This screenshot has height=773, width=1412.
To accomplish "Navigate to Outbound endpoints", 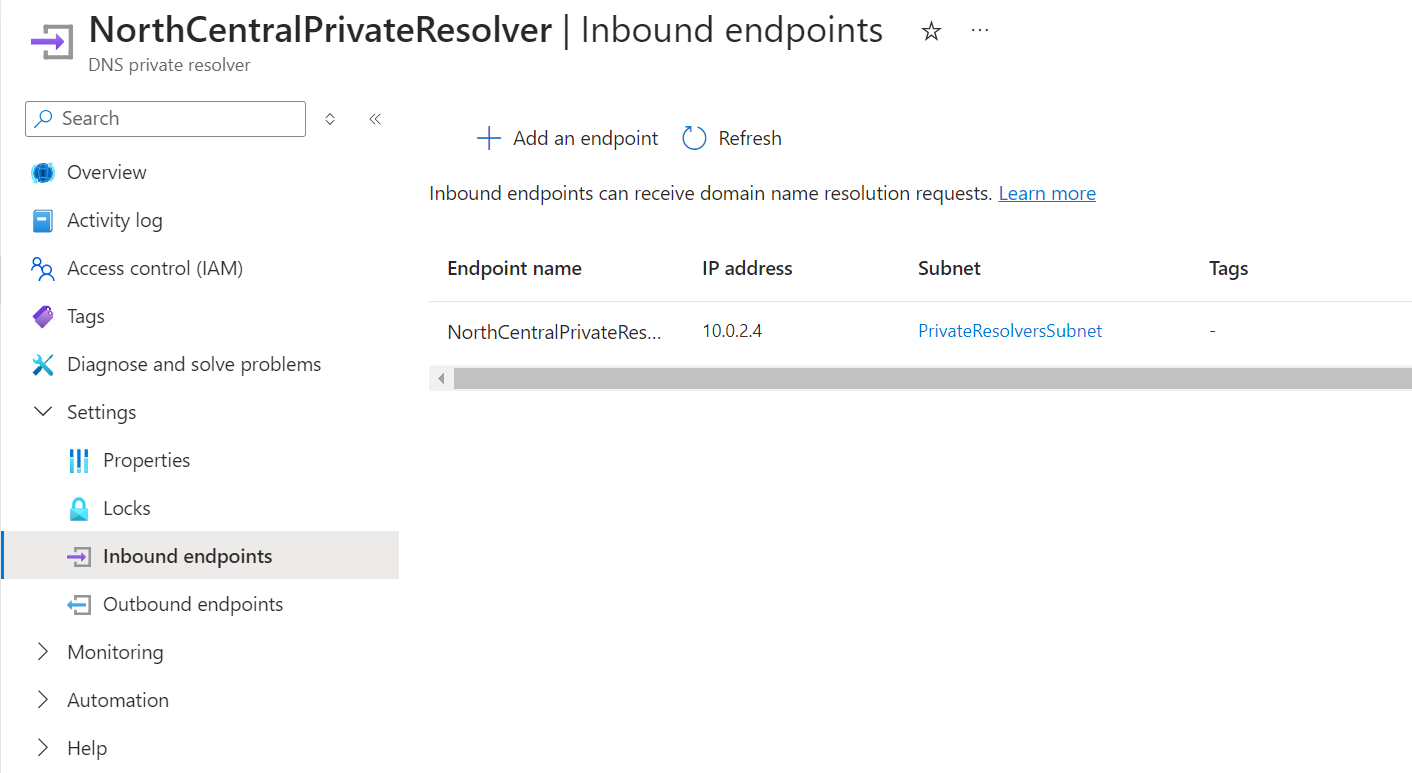I will coord(193,604).
